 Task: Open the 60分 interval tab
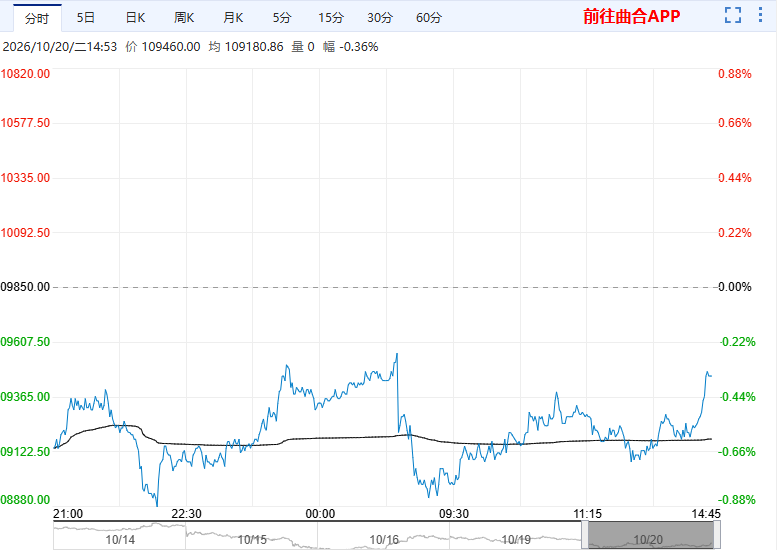click(429, 18)
